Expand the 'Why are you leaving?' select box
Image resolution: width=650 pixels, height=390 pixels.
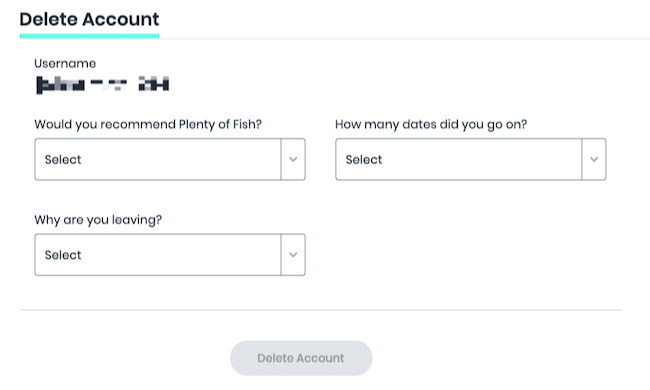click(x=170, y=255)
